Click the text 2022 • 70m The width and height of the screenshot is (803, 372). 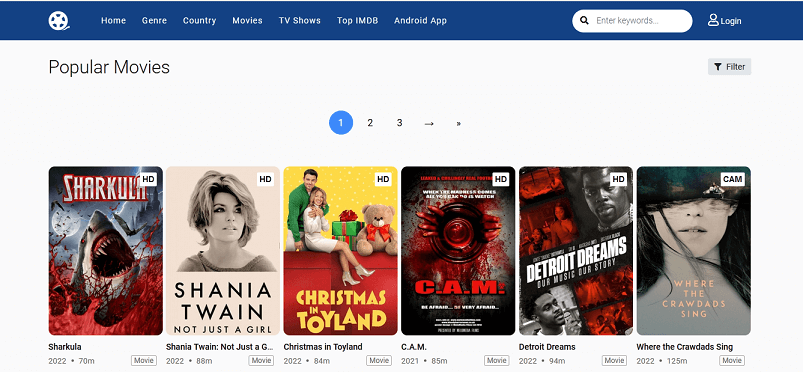72,361
